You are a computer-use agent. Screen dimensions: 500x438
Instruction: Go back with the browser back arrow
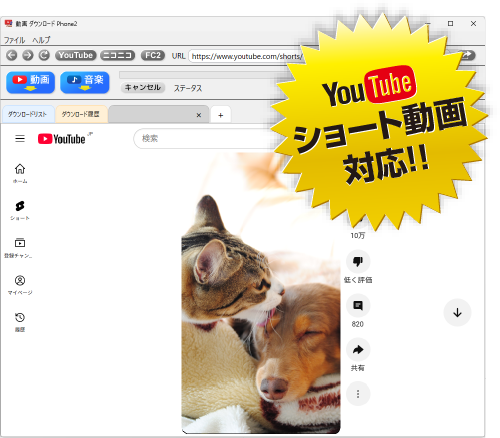click(x=12, y=55)
